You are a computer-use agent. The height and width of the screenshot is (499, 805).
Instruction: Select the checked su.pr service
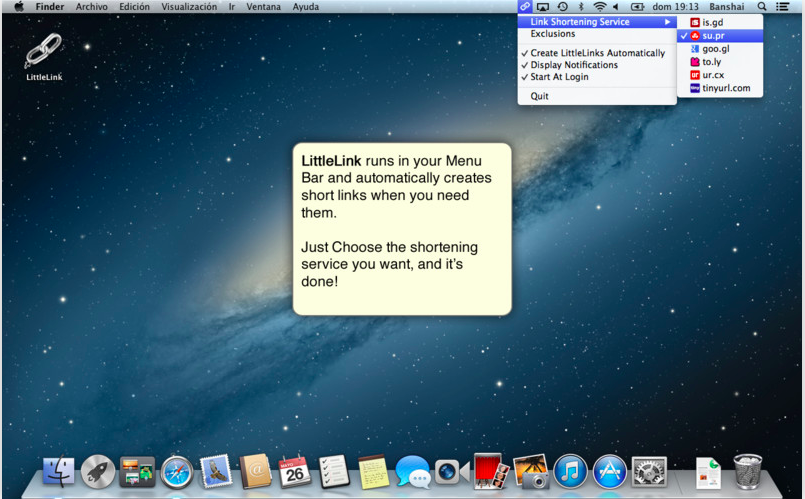coord(720,35)
